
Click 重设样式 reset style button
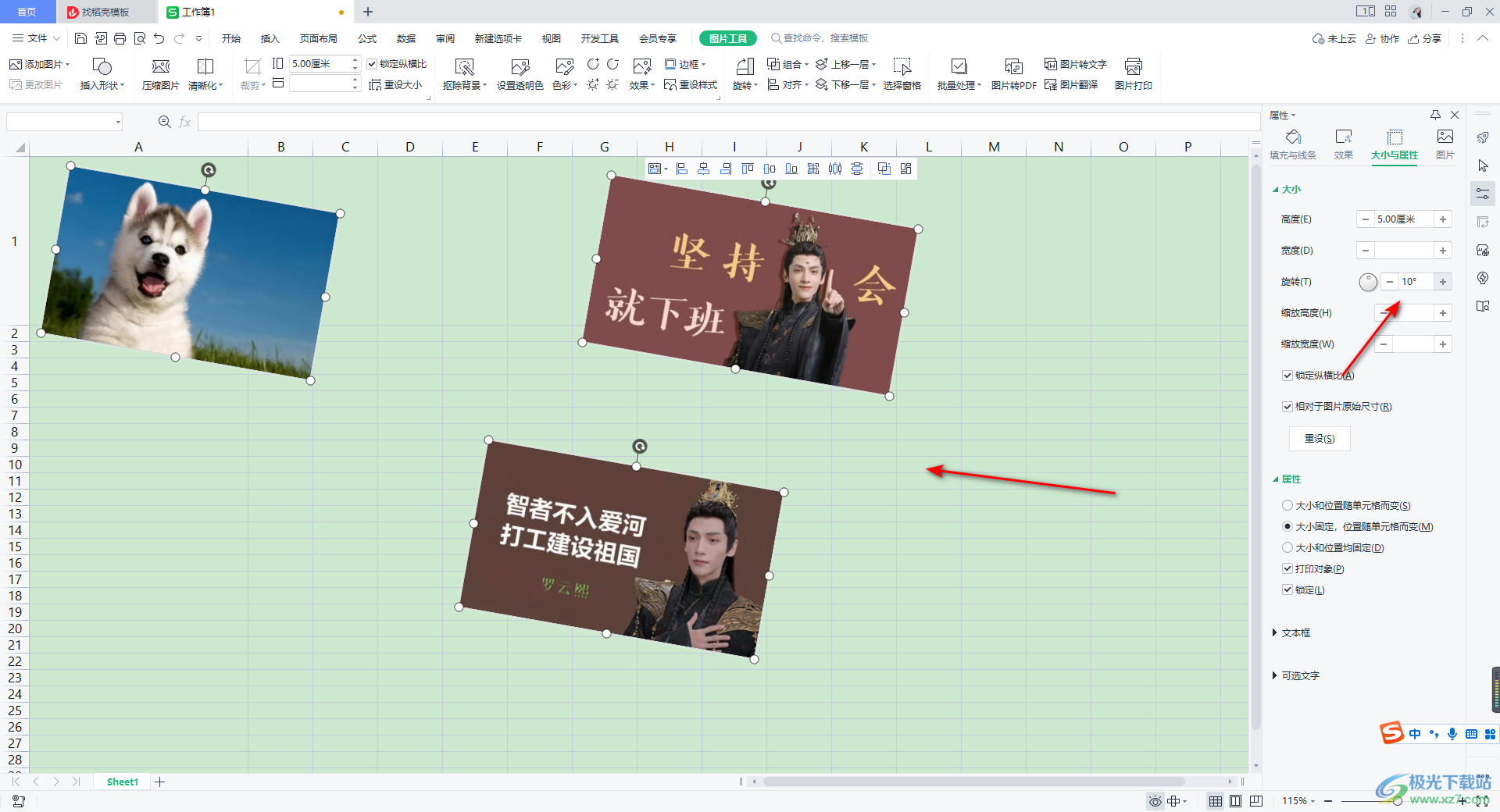point(691,84)
